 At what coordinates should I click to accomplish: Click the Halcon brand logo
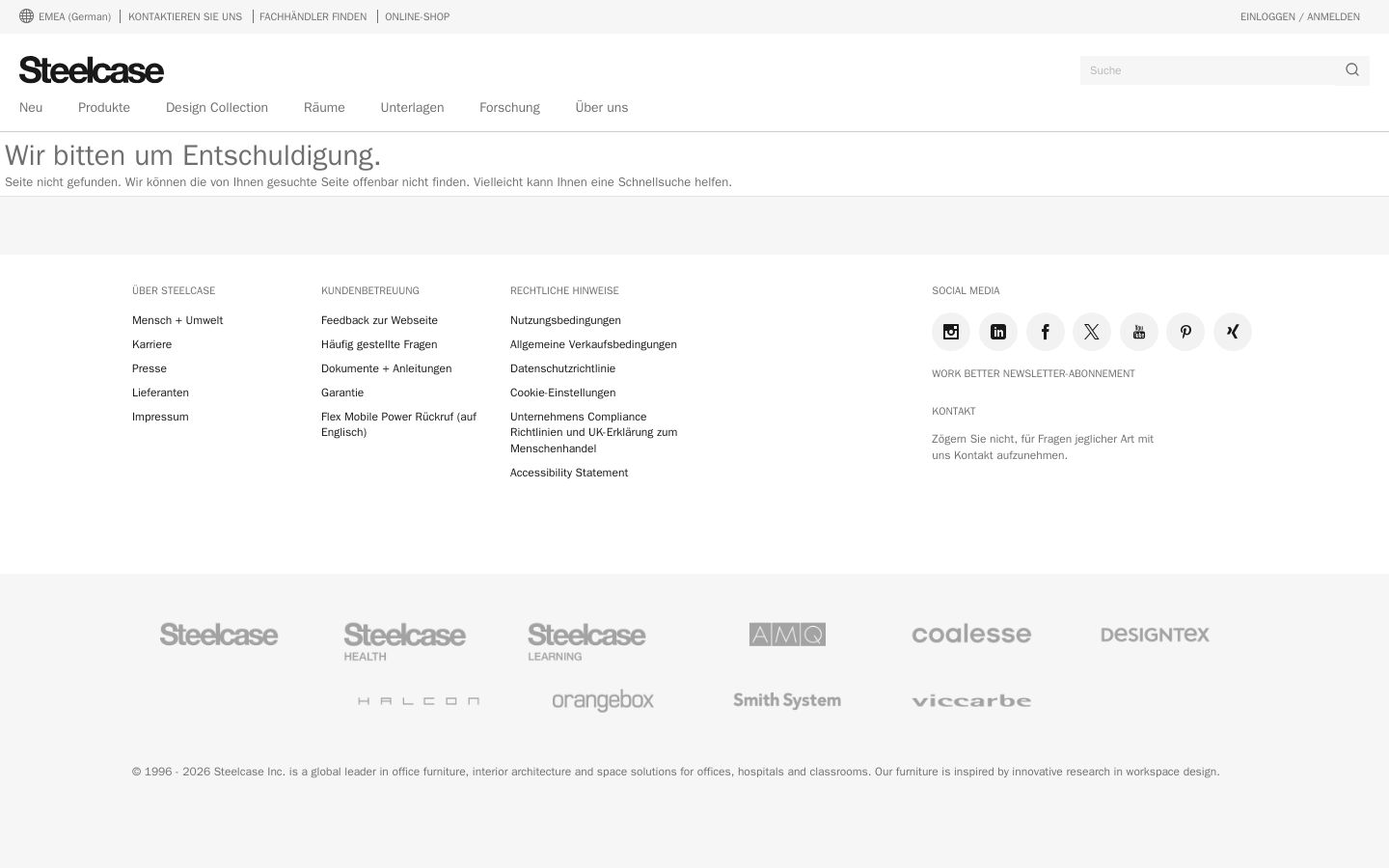(x=419, y=701)
